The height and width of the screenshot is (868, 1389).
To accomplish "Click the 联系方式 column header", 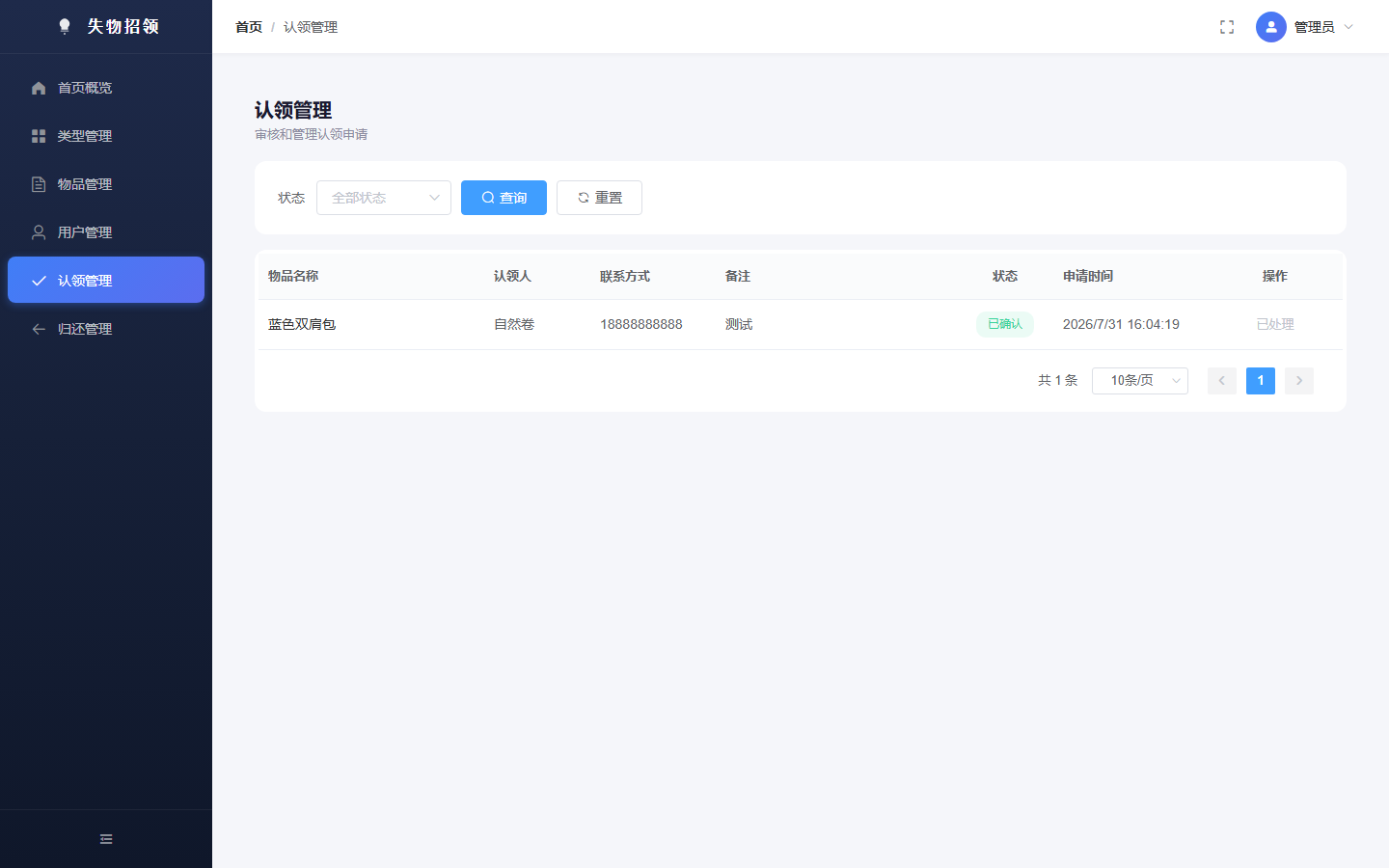I will pos(625,276).
